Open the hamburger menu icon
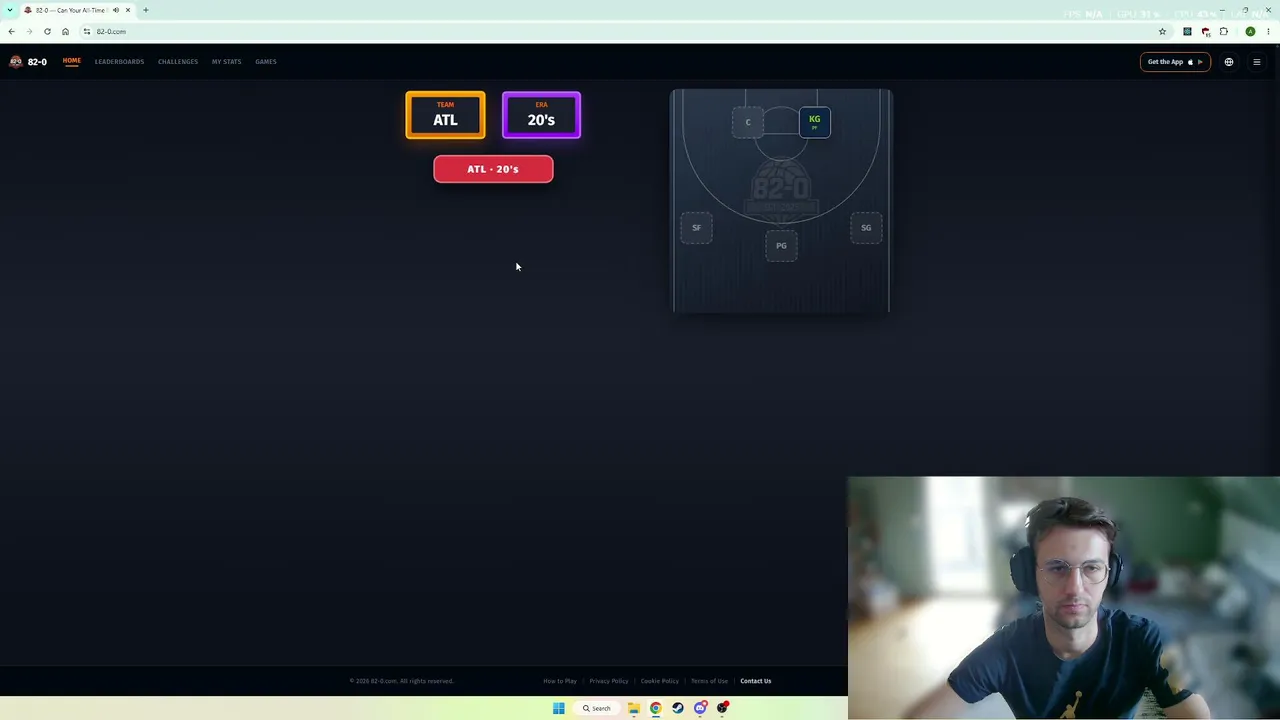 (x=1257, y=62)
